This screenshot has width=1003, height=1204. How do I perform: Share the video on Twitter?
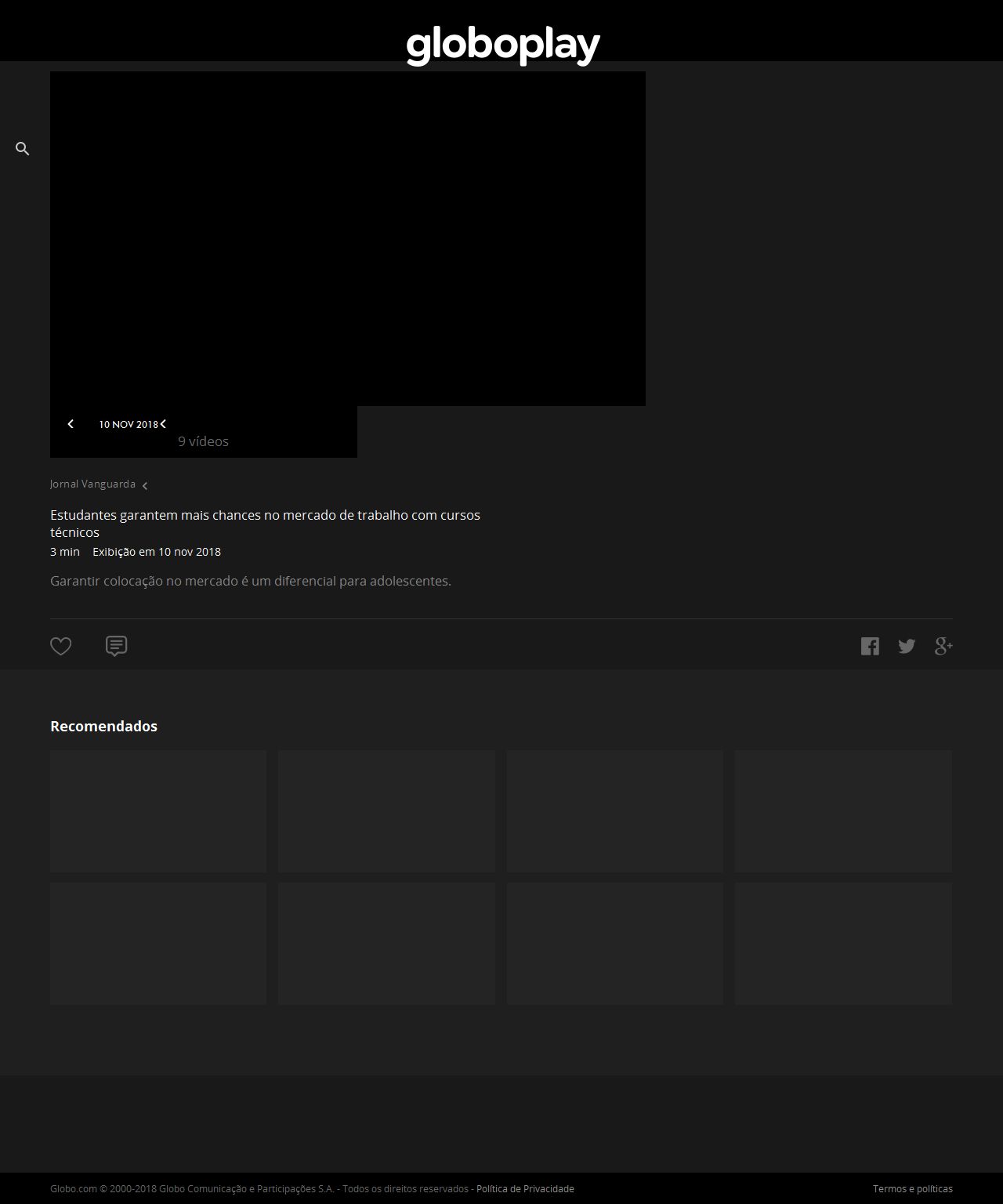(x=907, y=646)
